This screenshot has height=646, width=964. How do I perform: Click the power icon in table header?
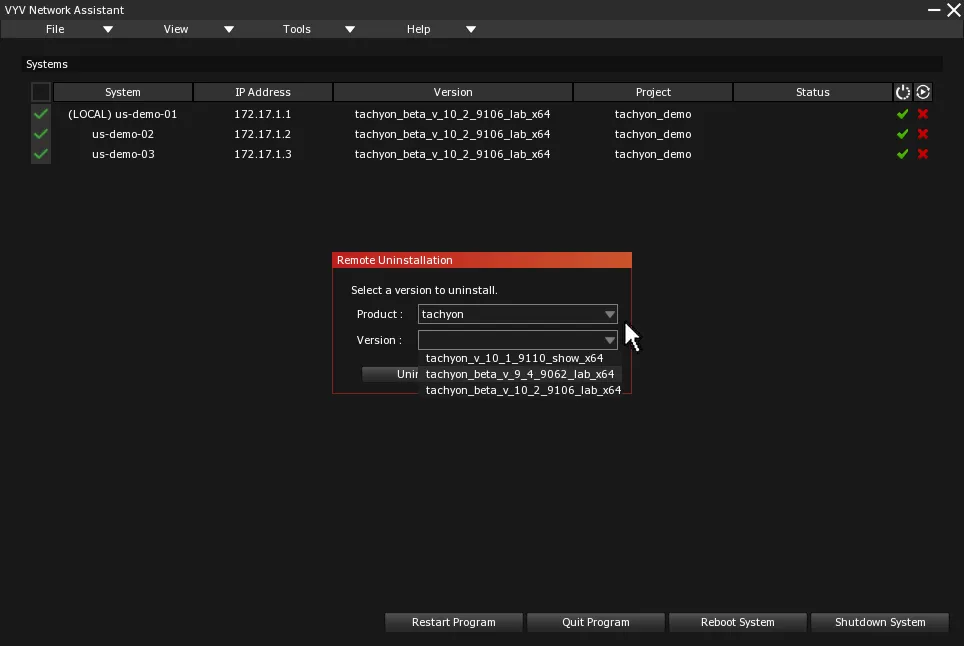click(x=902, y=92)
